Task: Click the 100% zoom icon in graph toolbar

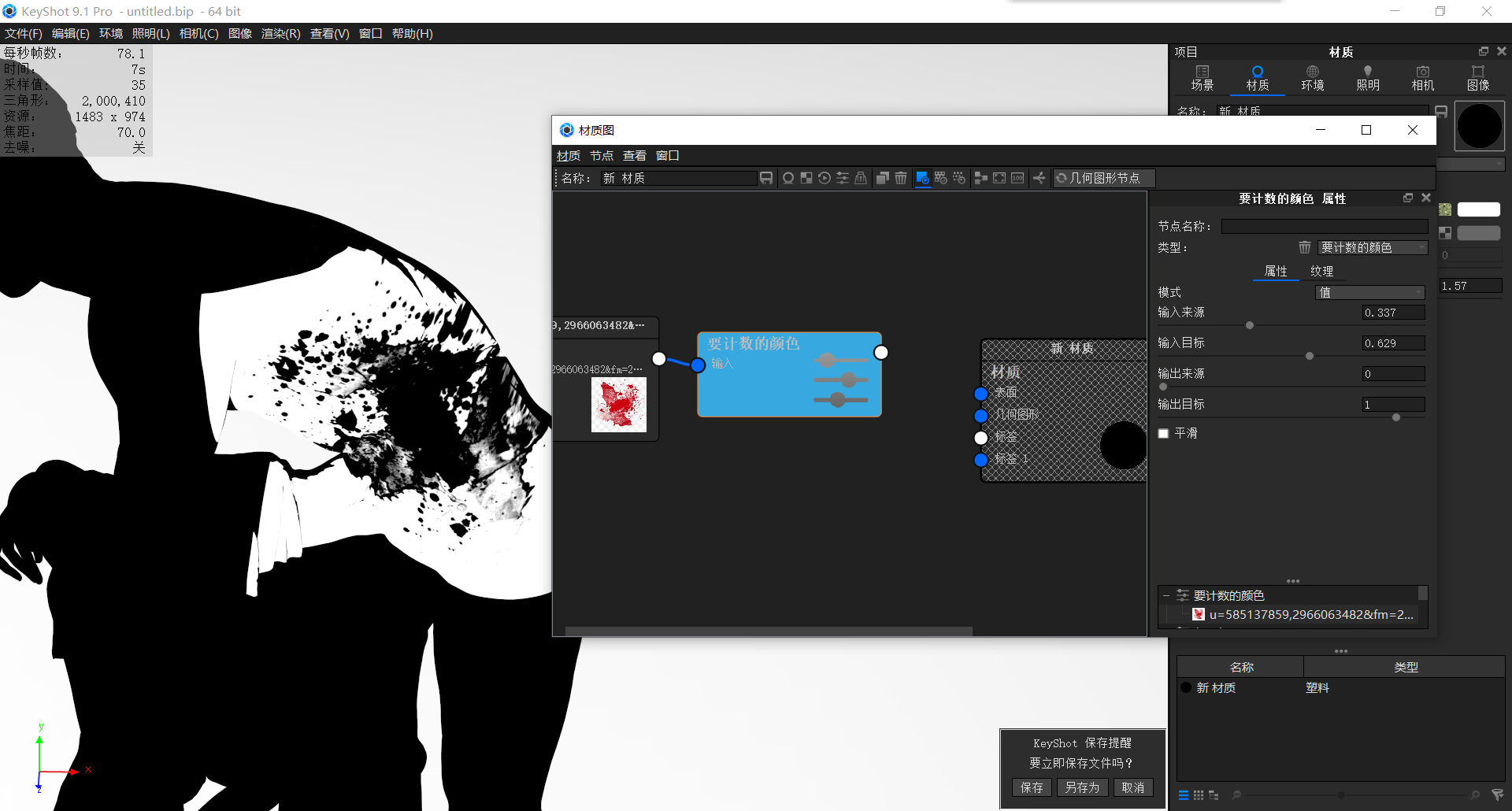Action: (x=1017, y=178)
